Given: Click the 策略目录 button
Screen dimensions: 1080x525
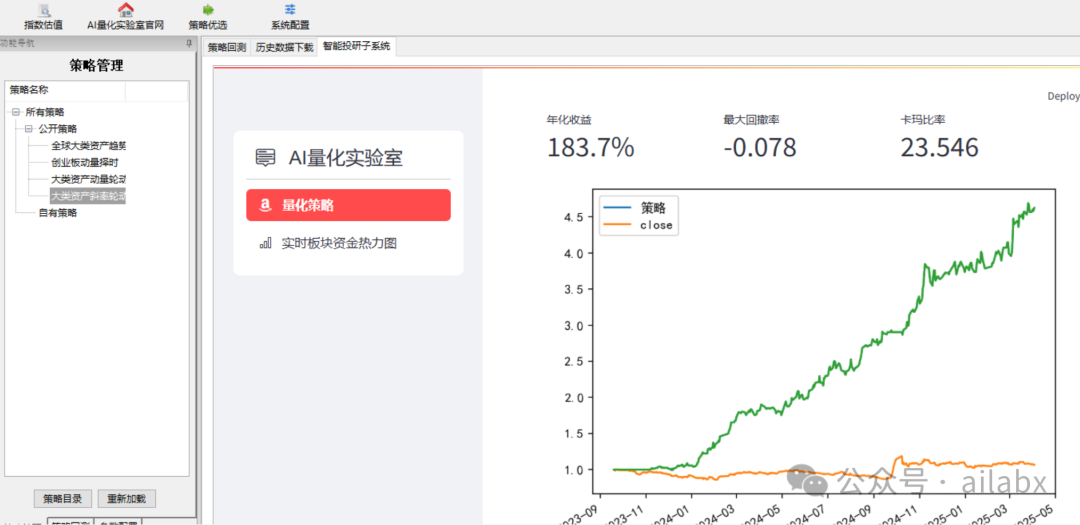Looking at the screenshot, I should pyautogui.click(x=63, y=498).
